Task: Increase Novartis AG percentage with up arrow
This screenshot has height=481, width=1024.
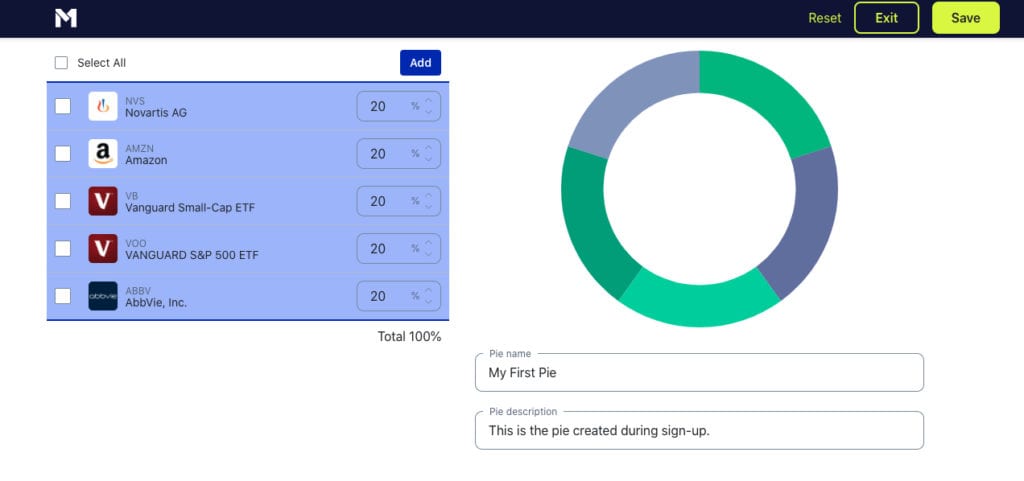Action: [x=428, y=101]
